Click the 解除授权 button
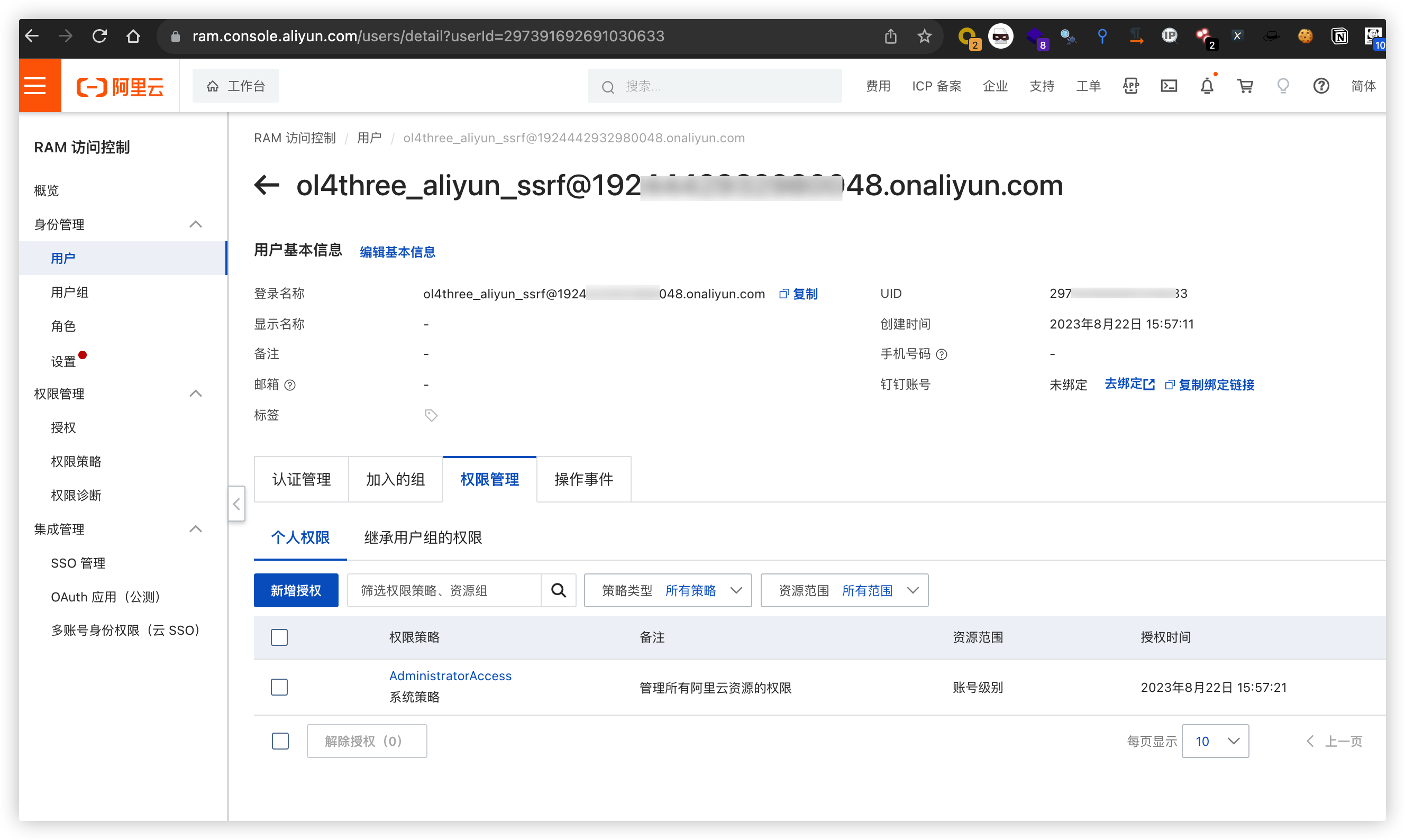1405x840 pixels. [367, 741]
